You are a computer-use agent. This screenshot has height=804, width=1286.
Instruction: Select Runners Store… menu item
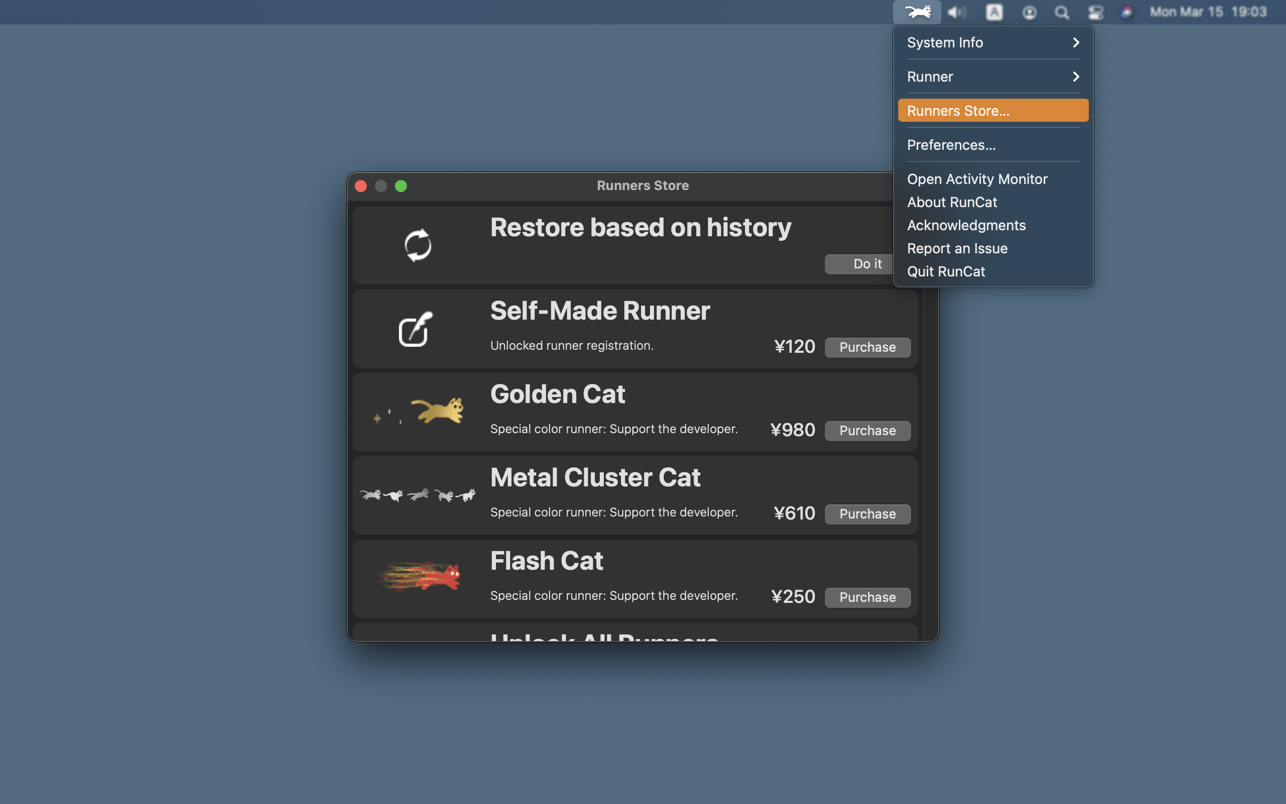993,111
